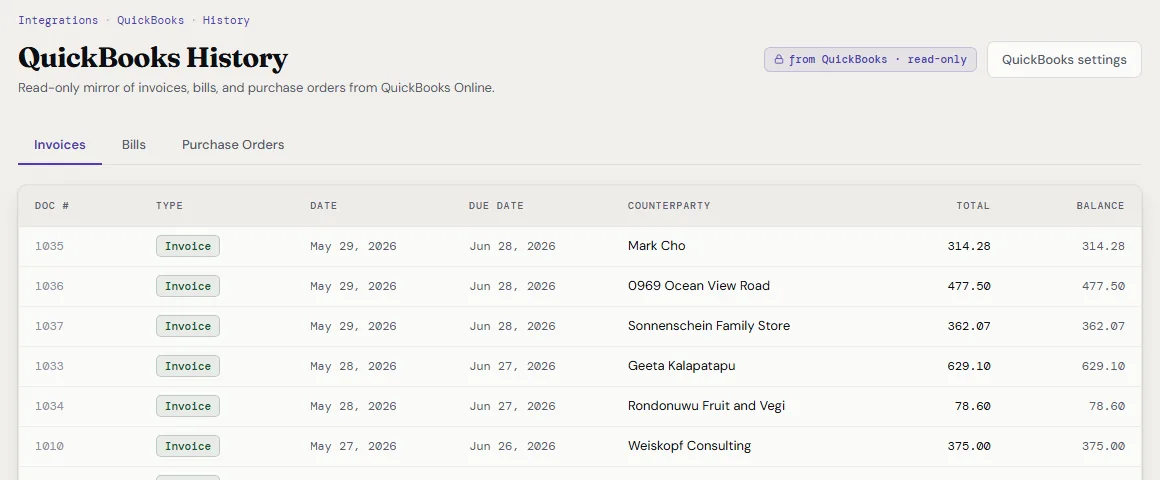This screenshot has height=480, width=1160.
Task: Switch to the Bills tab
Action: click(x=134, y=145)
